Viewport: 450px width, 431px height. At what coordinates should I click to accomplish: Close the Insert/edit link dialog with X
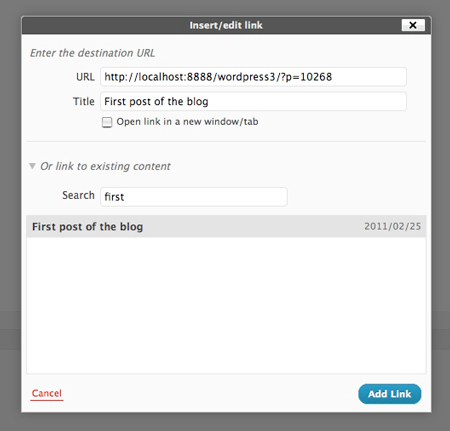(413, 25)
